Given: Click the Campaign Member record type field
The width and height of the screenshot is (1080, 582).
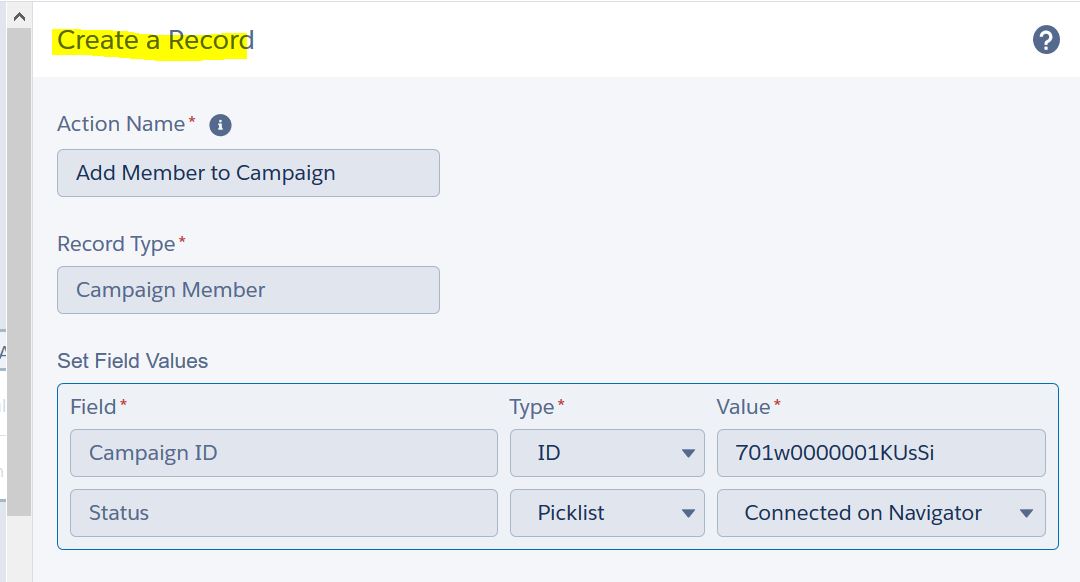Looking at the screenshot, I should click(x=248, y=290).
